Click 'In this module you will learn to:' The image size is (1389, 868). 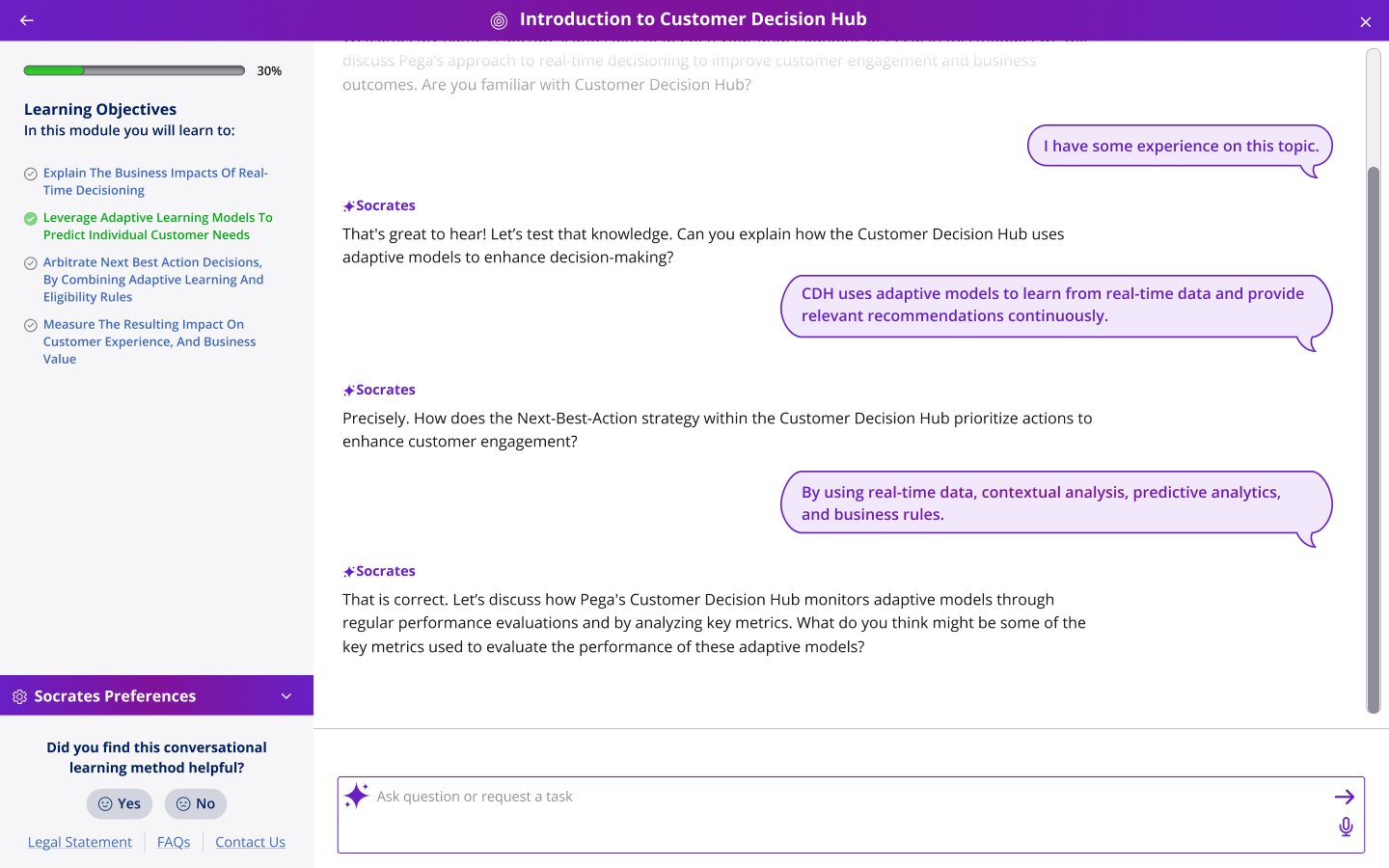[x=129, y=130]
